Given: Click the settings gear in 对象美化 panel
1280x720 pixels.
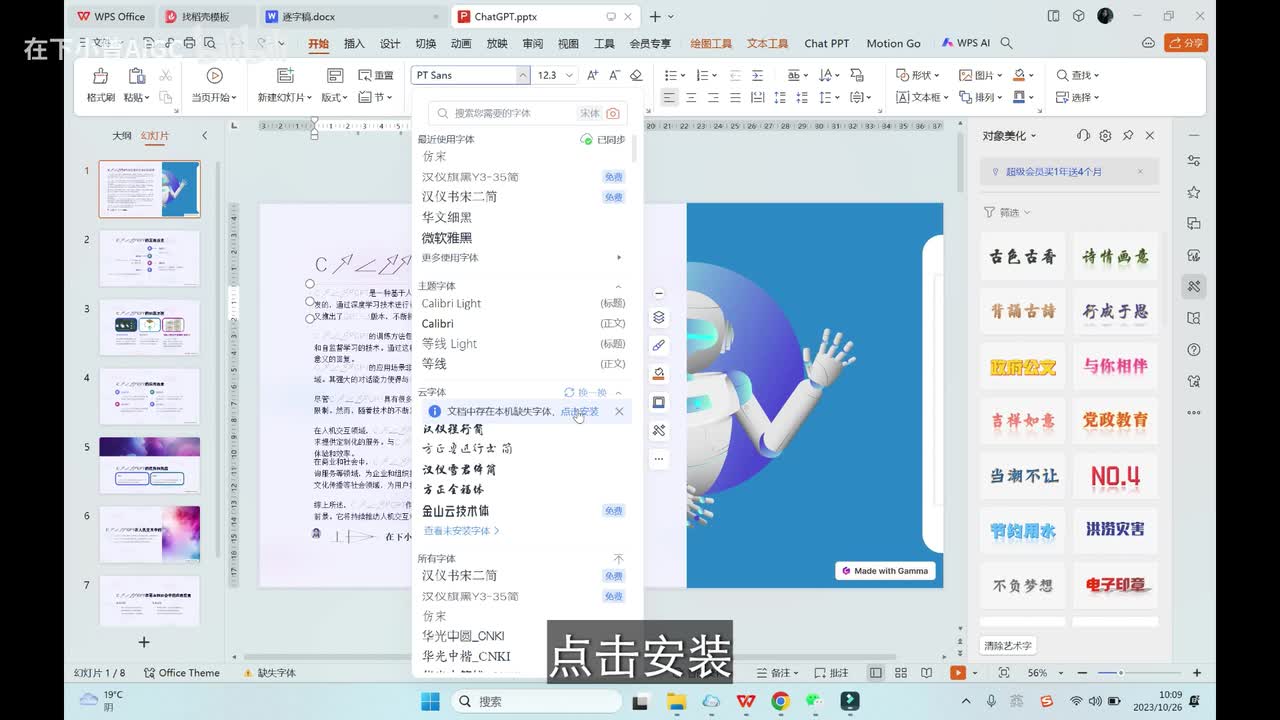Looking at the screenshot, I should (x=1105, y=136).
